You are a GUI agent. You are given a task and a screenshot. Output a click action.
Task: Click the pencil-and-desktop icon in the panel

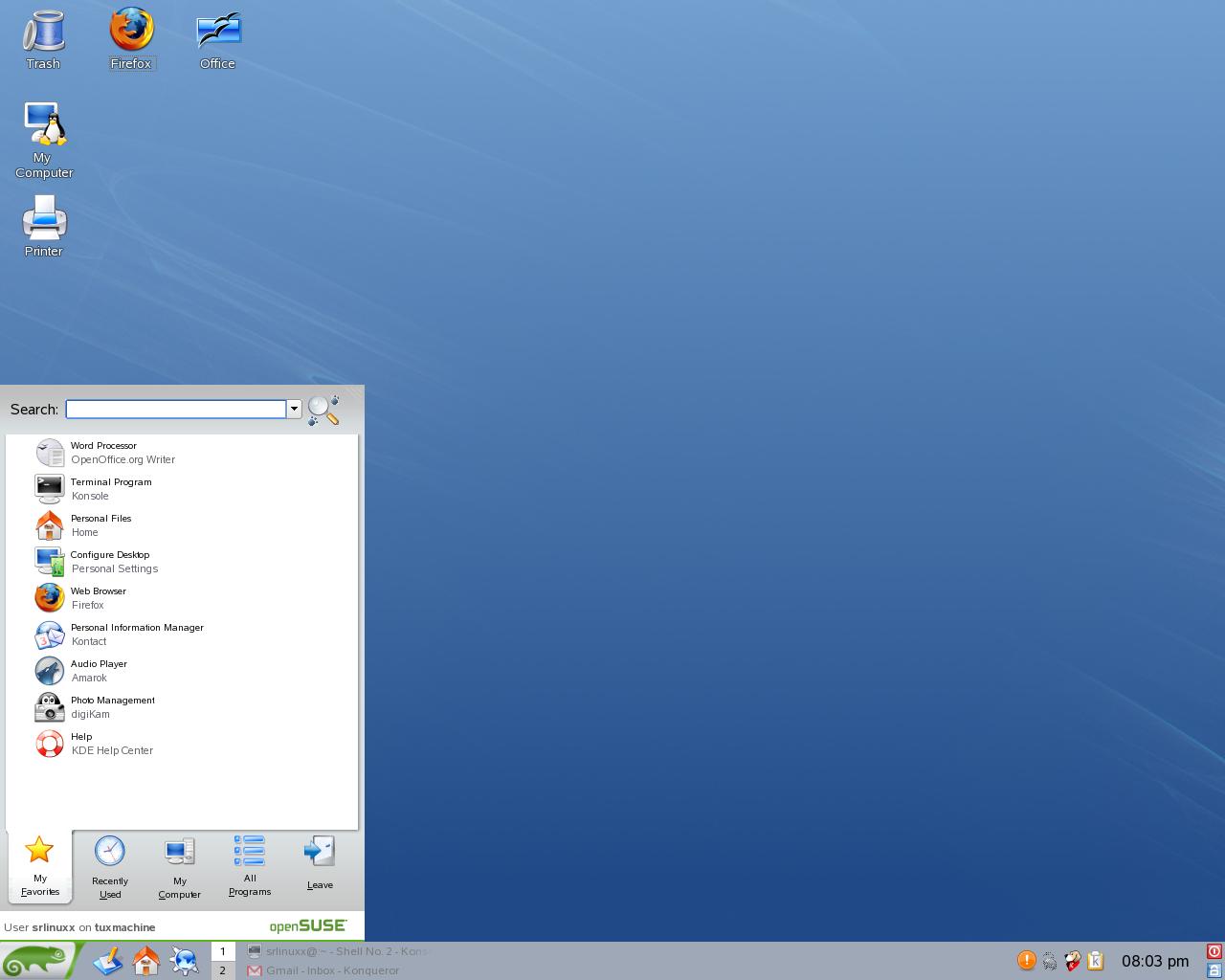tap(108, 960)
